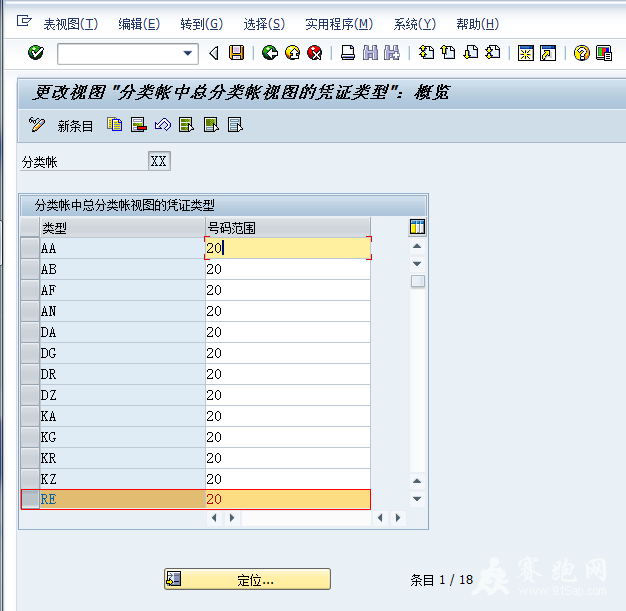Viewport: 626px width, 611px height.
Task: Click the green checkmark Enter icon
Action: pos(36,53)
